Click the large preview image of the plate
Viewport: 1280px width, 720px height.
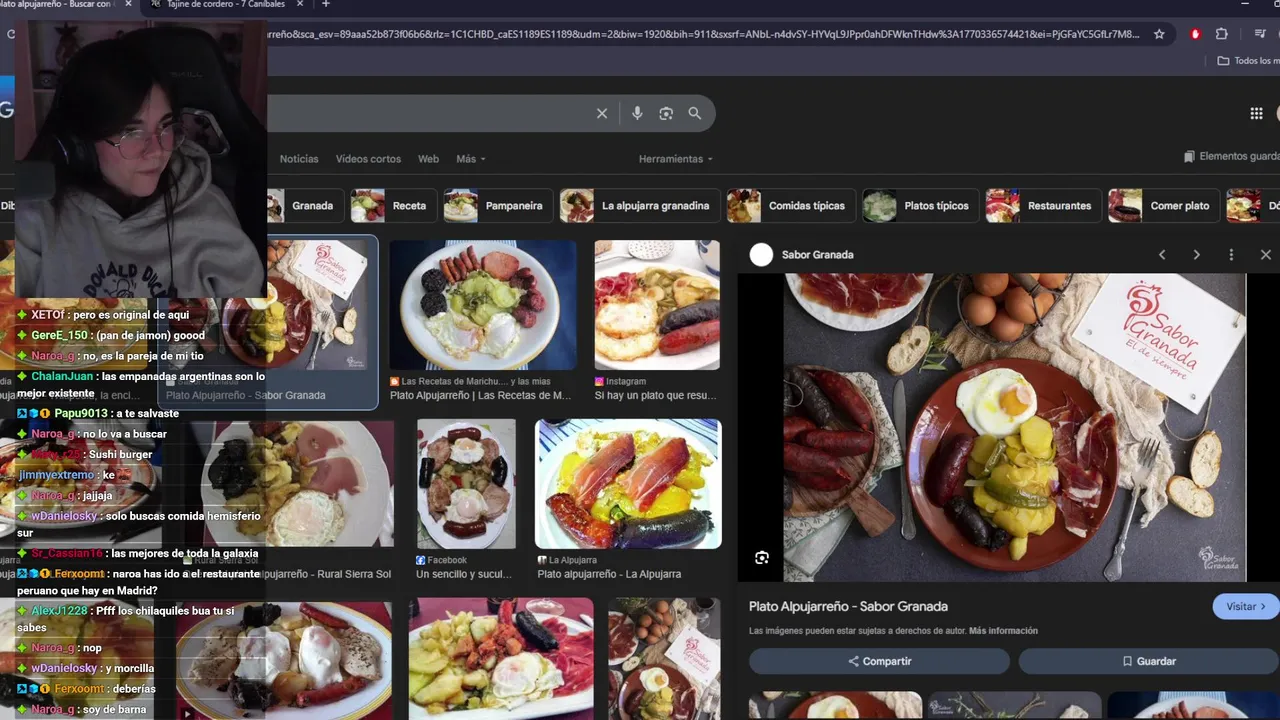tap(1014, 428)
